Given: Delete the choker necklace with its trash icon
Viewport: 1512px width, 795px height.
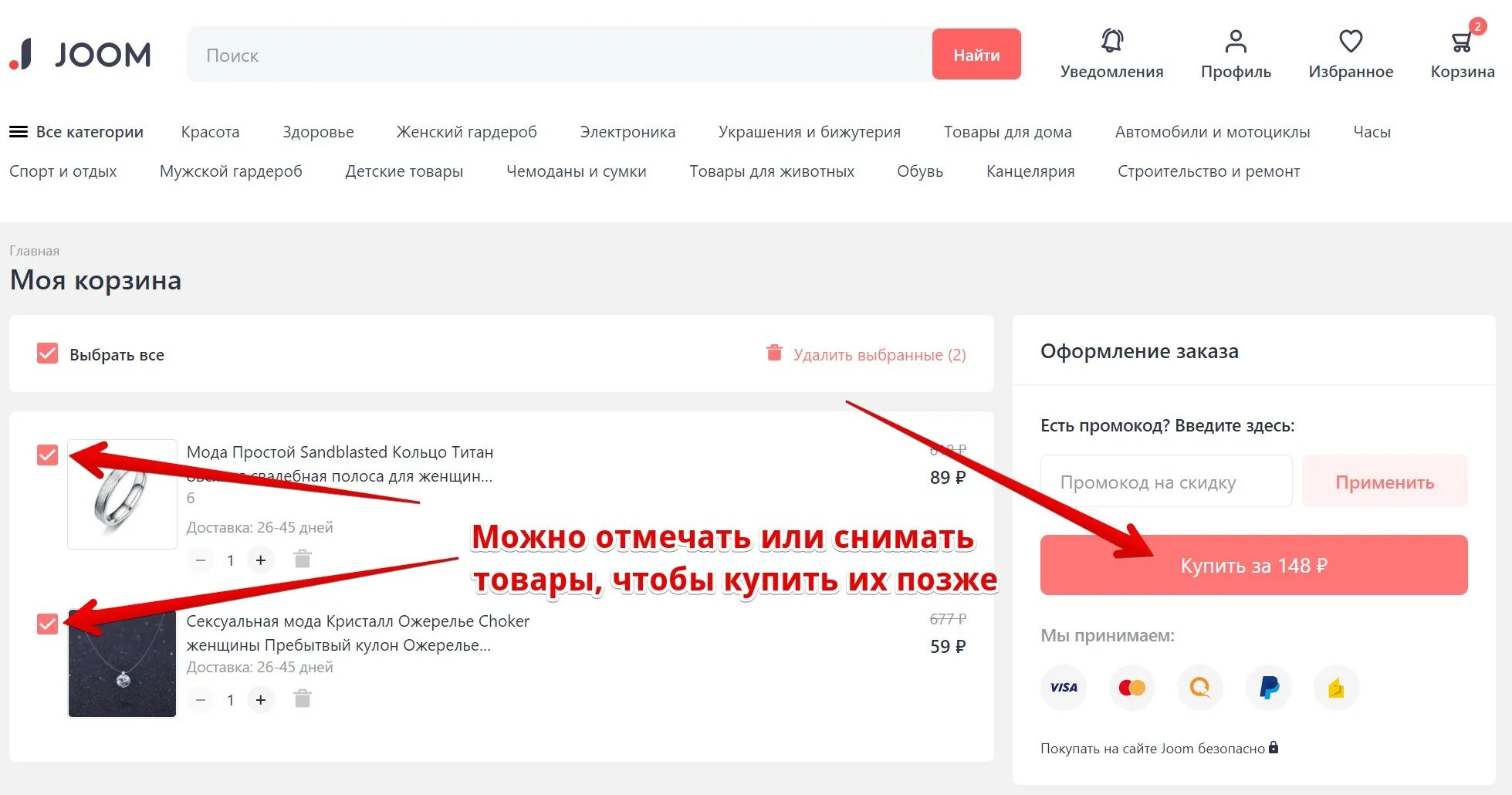Looking at the screenshot, I should [x=303, y=699].
